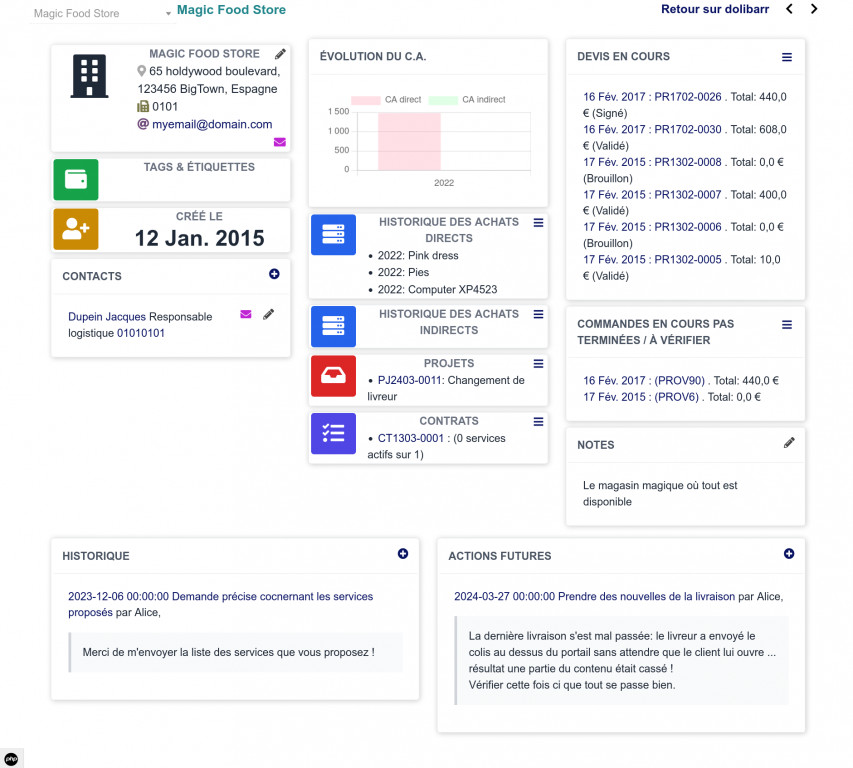
Task: Open menu of Historique des achats directs
Action: pyautogui.click(x=538, y=222)
